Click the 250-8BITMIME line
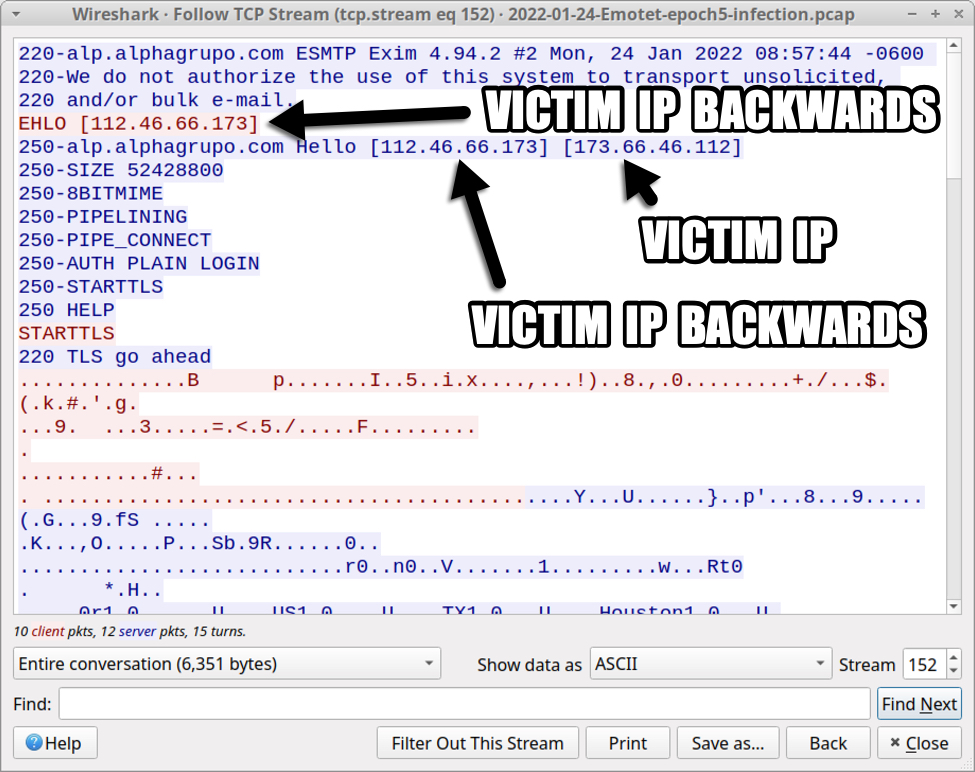975x772 pixels. tap(90, 193)
